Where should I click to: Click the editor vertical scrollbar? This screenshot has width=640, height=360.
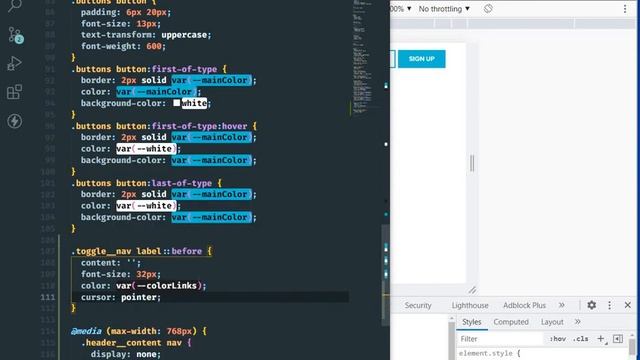point(386,276)
